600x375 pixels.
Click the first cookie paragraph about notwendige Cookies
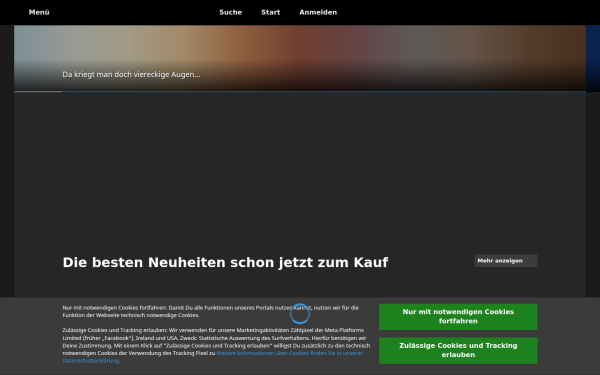click(x=210, y=311)
